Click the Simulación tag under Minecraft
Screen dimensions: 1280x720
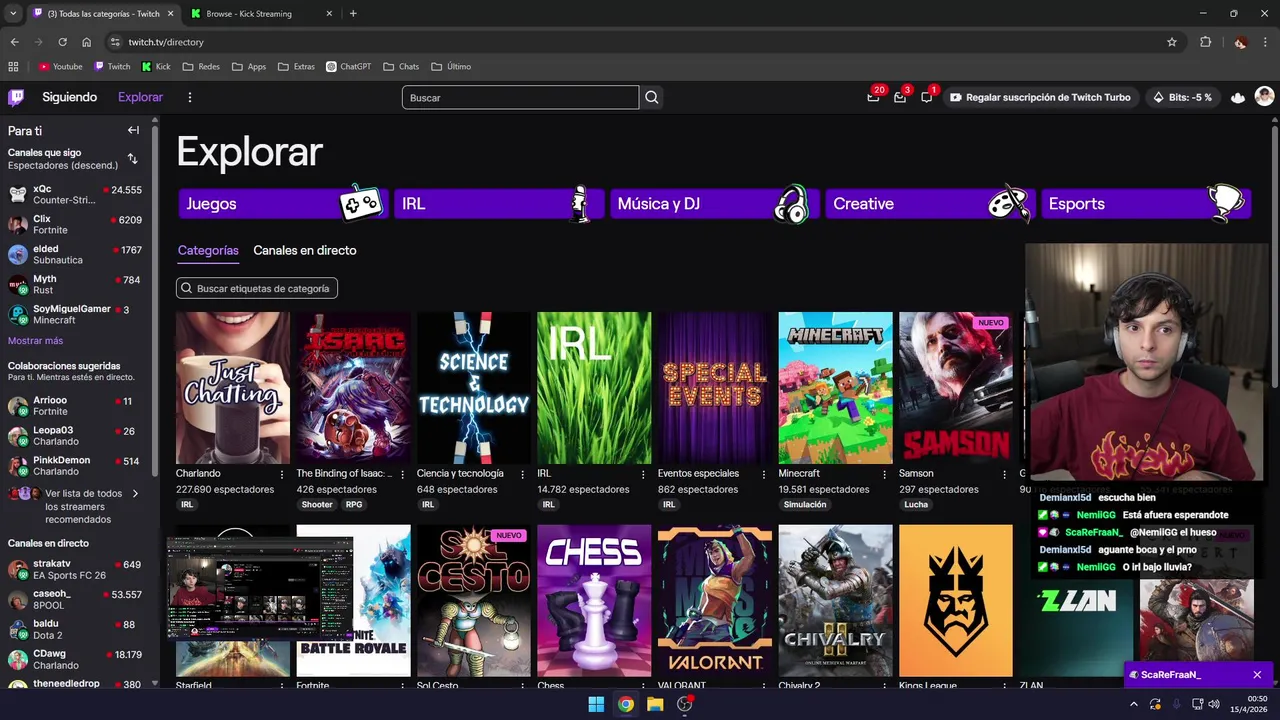[805, 505]
